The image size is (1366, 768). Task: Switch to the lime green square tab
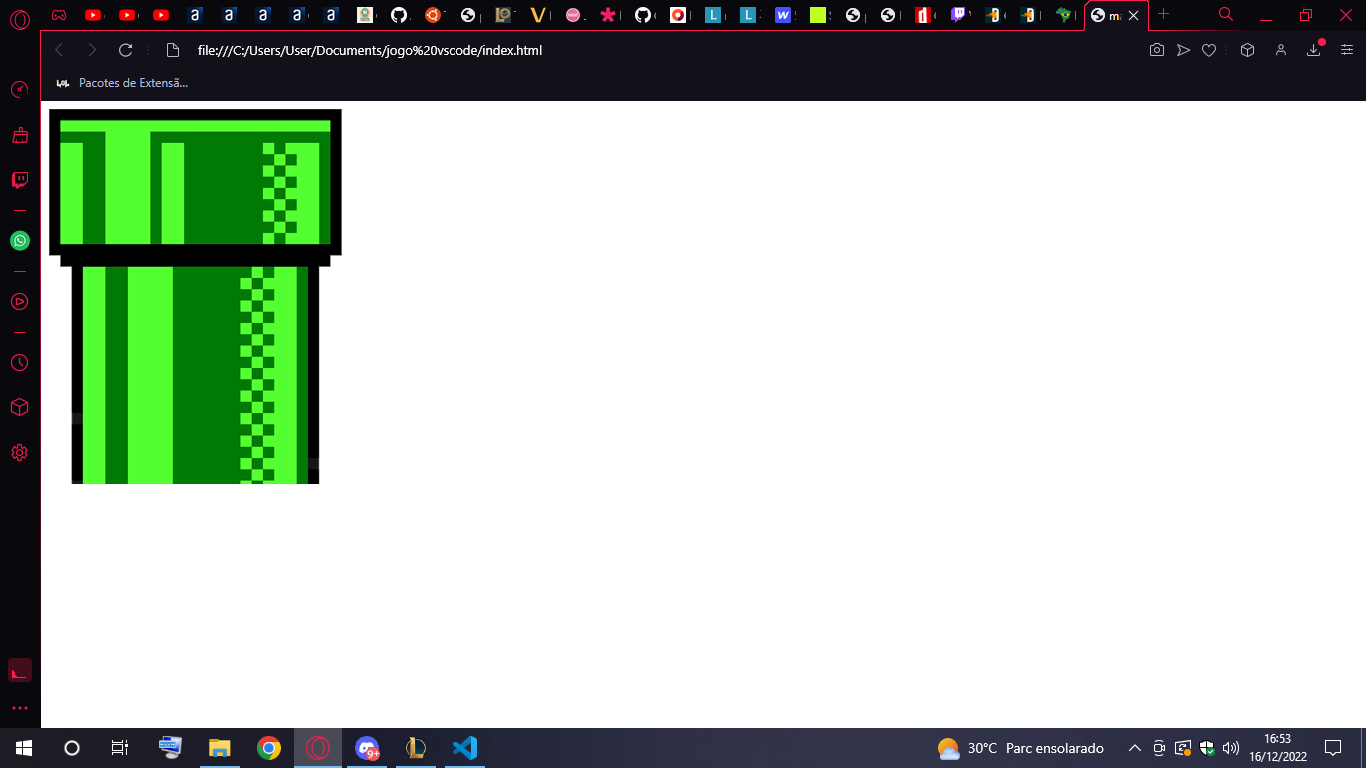(818, 15)
